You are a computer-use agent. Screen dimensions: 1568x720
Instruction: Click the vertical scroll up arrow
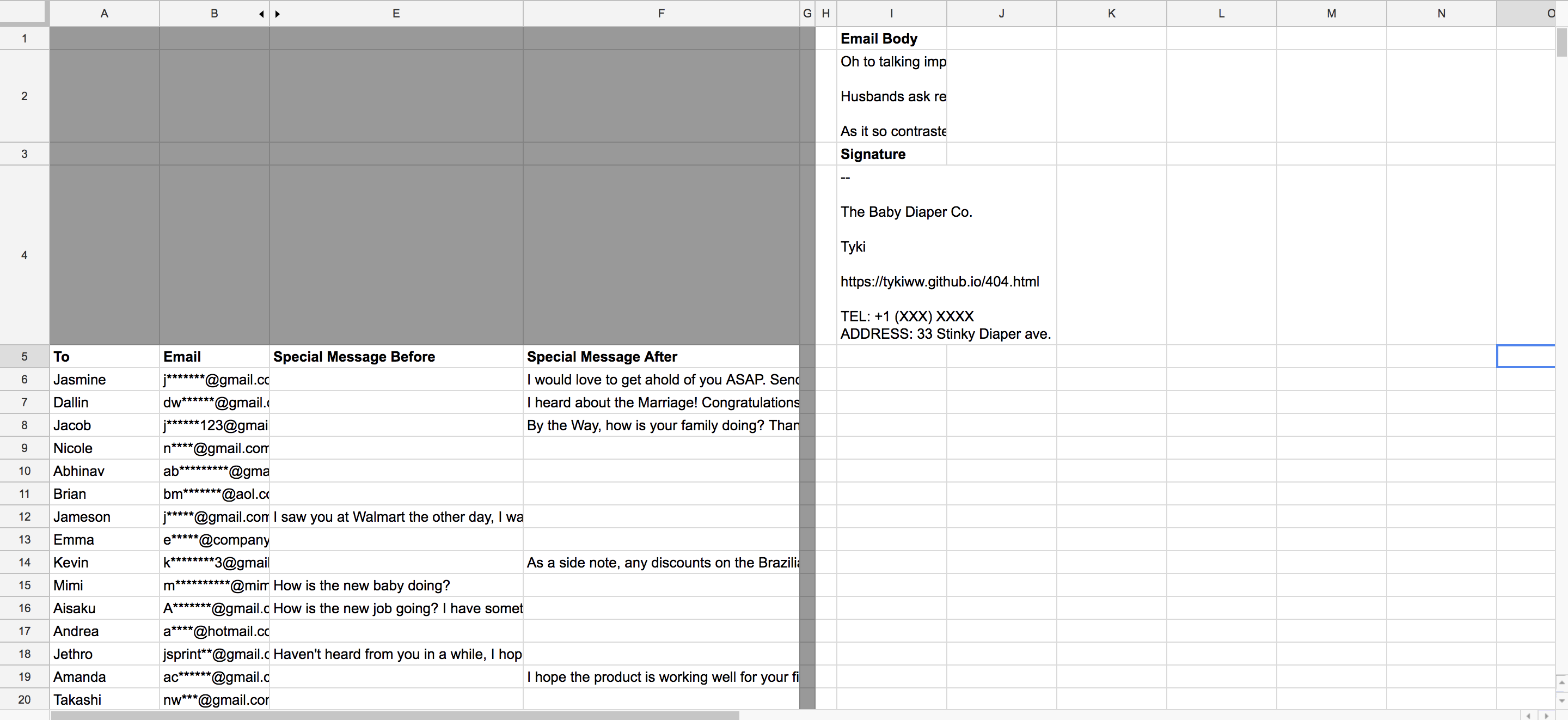1561,682
